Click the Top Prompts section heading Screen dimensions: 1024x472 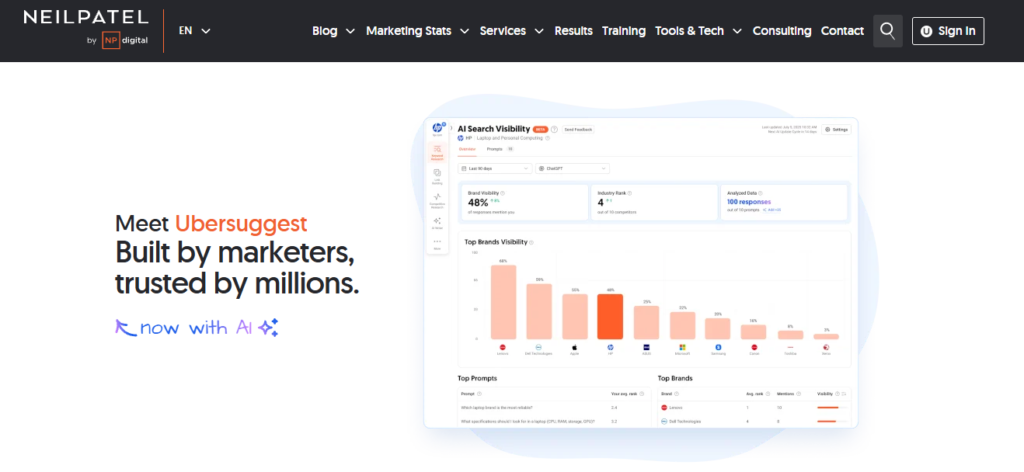tap(478, 378)
